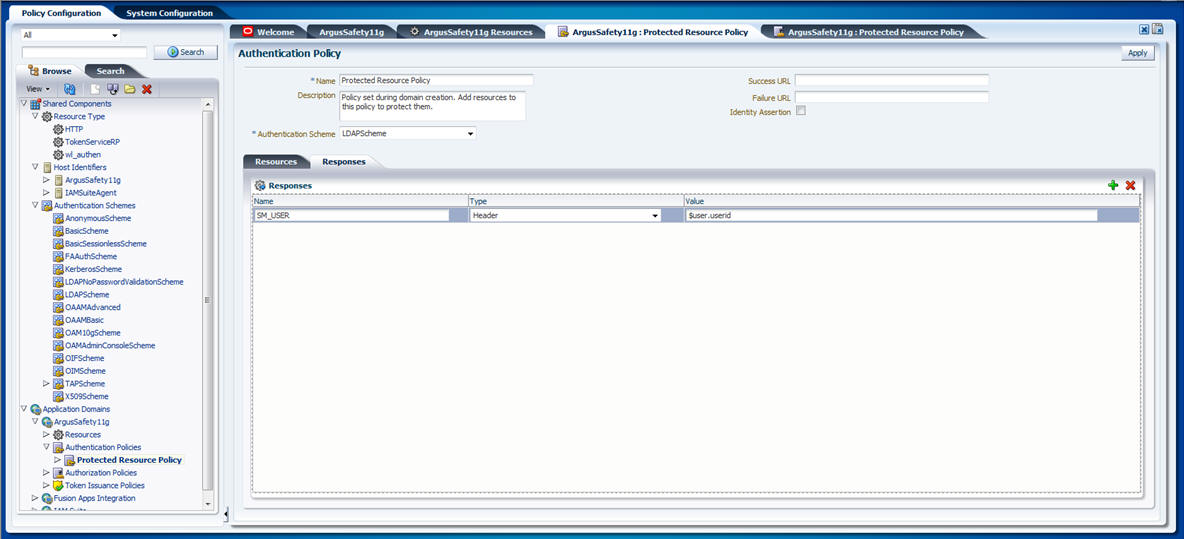Click the gear icon next to TokenServiceRP
1184x539 pixels.
point(58,142)
